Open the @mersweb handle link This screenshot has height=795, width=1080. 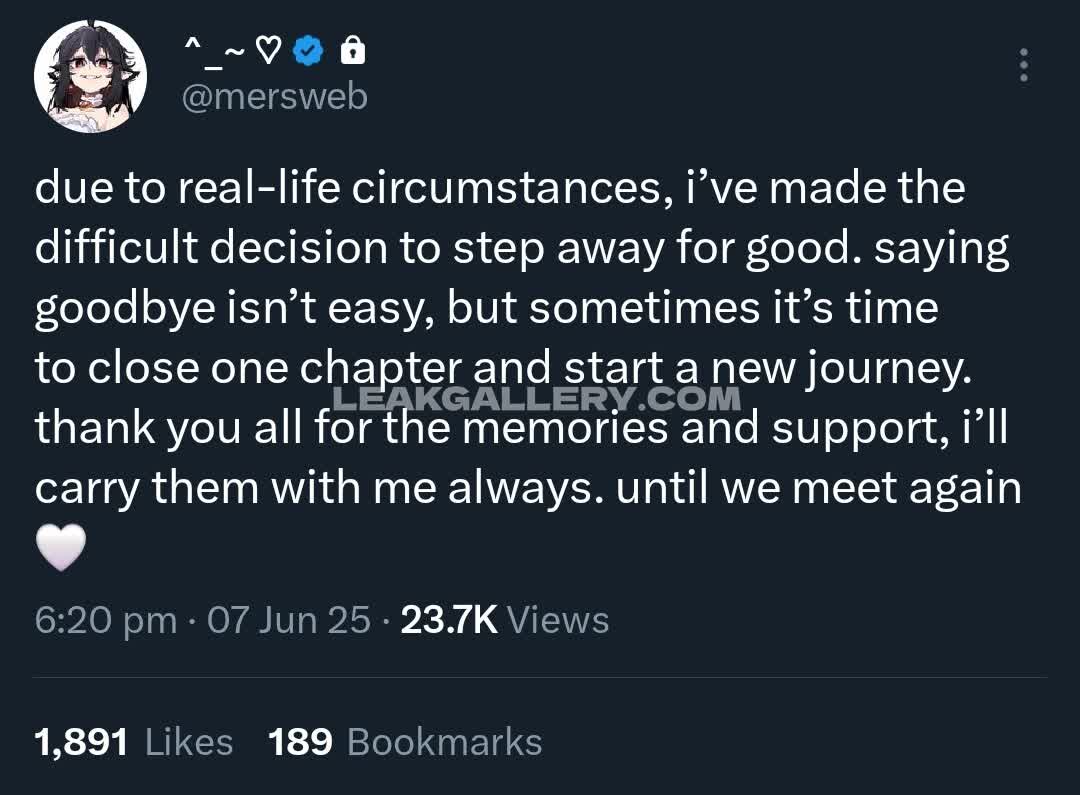[276, 97]
